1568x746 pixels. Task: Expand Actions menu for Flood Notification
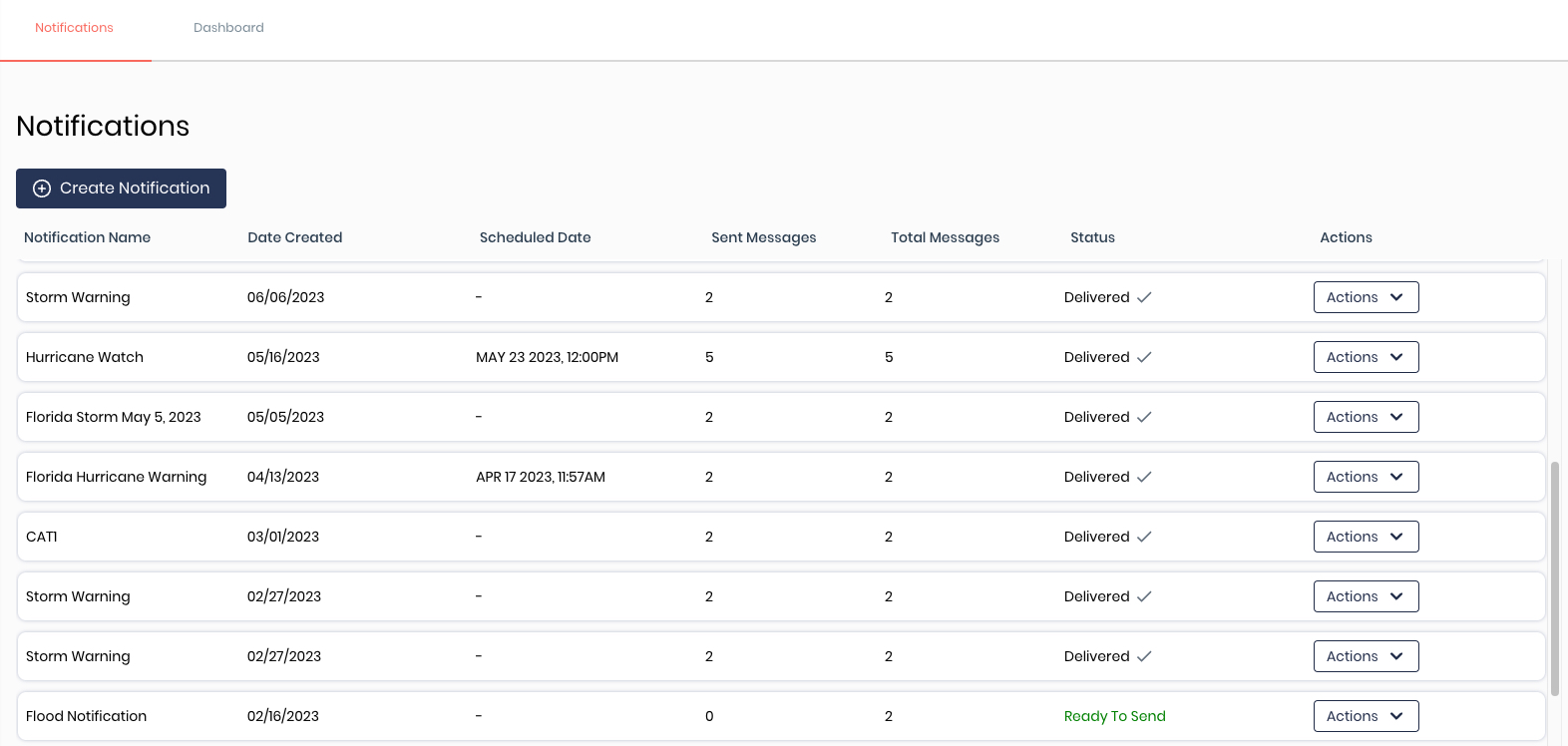(1366, 716)
